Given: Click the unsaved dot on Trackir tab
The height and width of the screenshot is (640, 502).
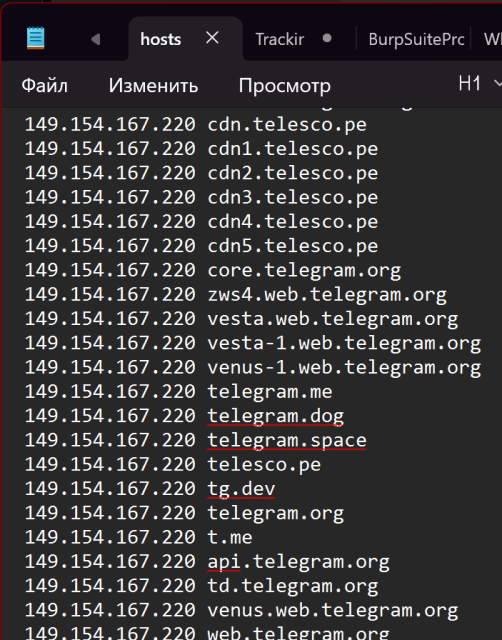Looking at the screenshot, I should (x=327, y=38).
